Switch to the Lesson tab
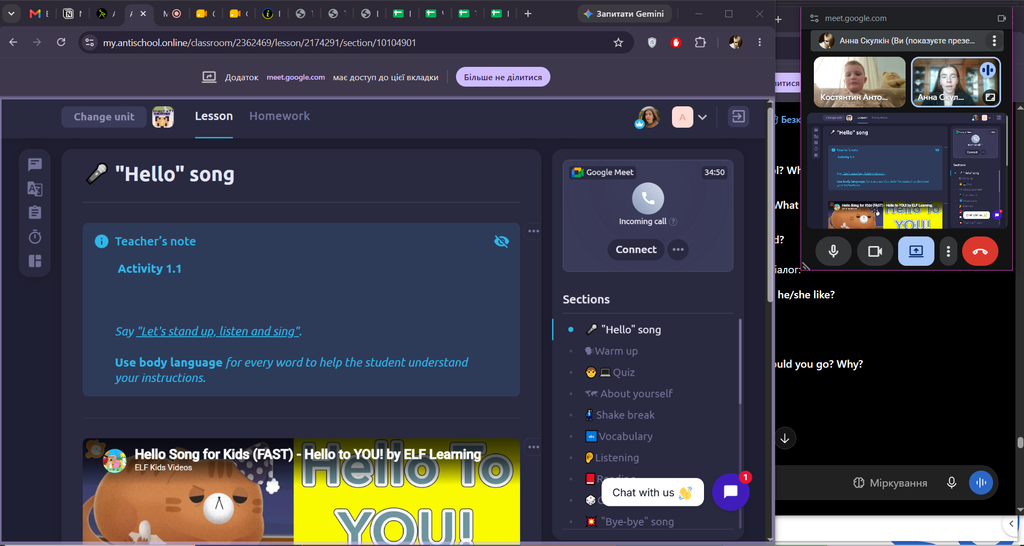Viewport: 1024px width, 546px height. click(214, 116)
